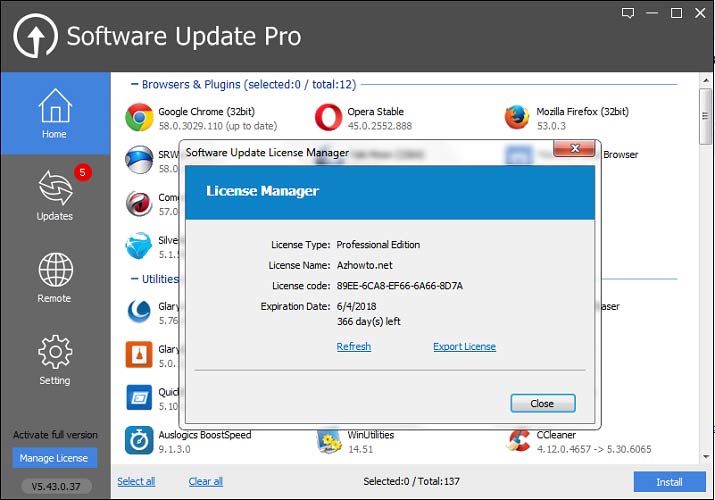The width and height of the screenshot is (715, 500).
Task: Click CCleaner version 4.12.0.4657 -> 5.30.6065
Action: coord(594,449)
